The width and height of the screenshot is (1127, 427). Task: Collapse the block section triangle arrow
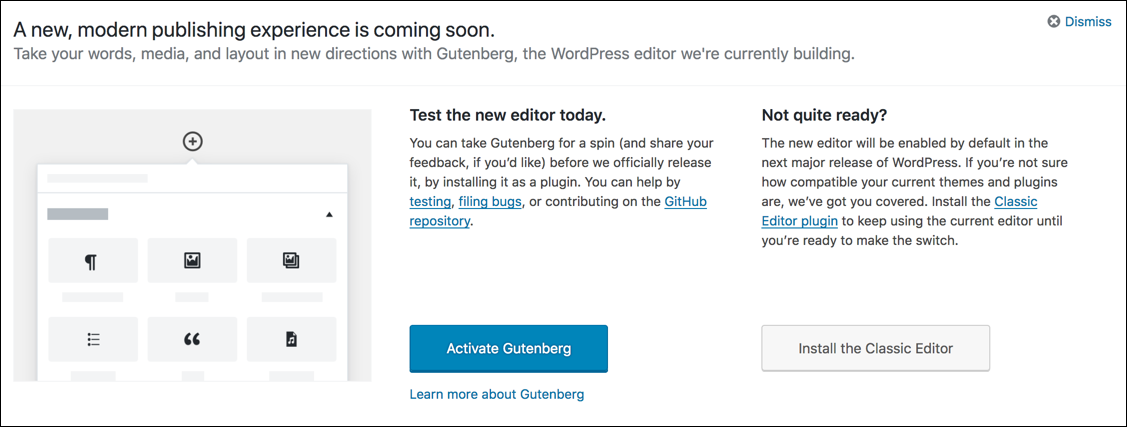pyautogui.click(x=329, y=214)
